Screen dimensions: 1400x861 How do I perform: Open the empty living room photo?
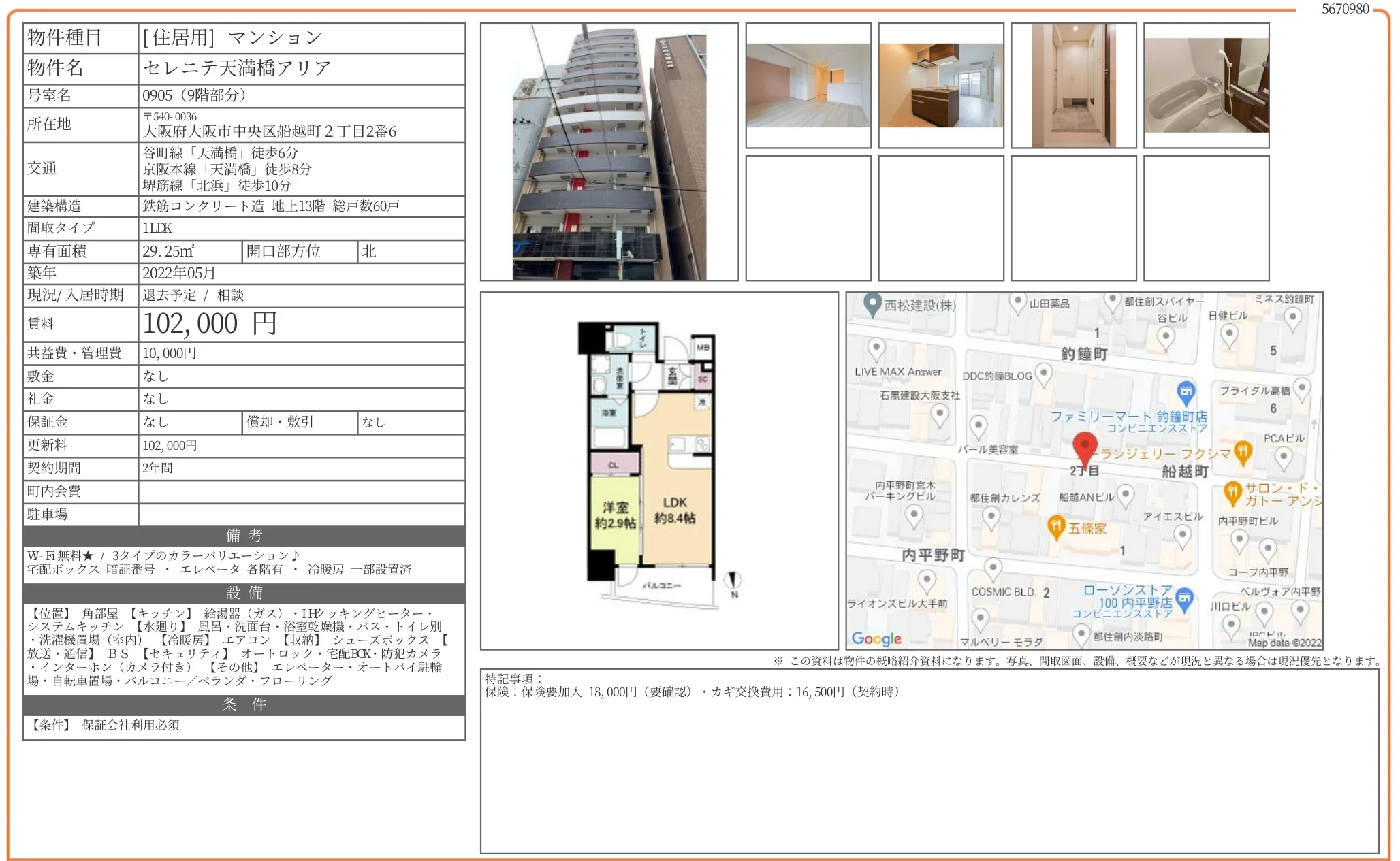pyautogui.click(x=808, y=86)
